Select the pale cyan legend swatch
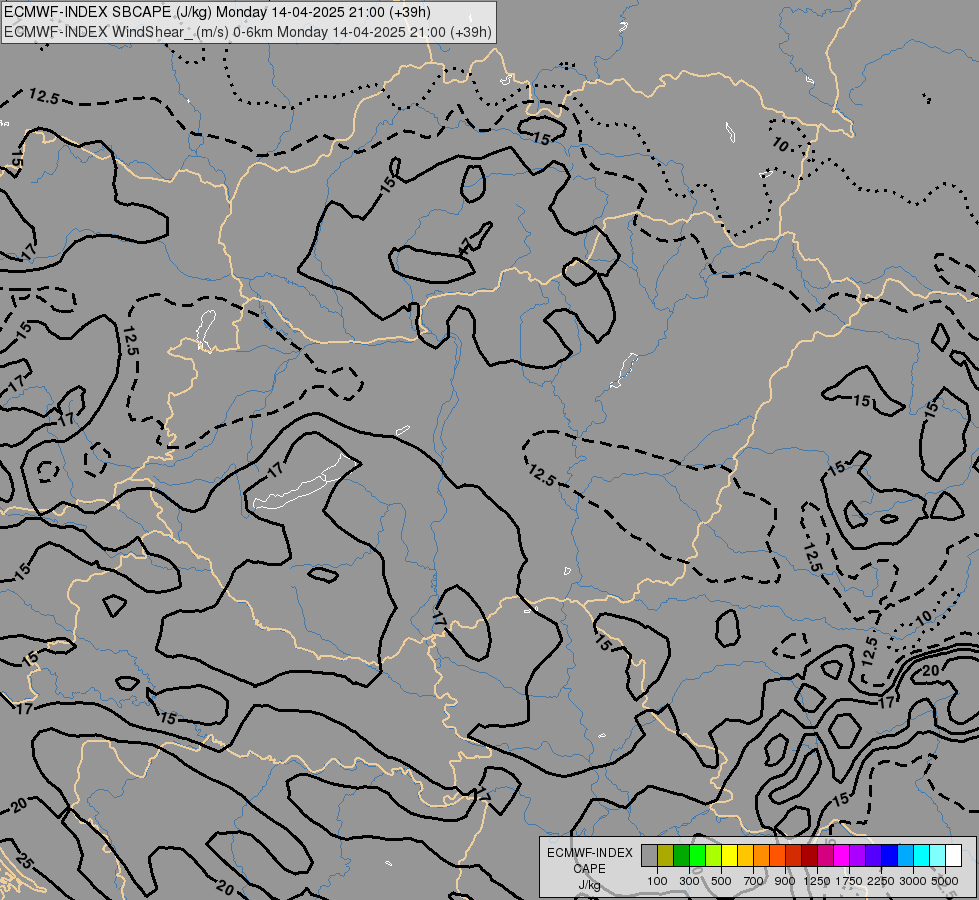This screenshot has width=979, height=900. click(x=938, y=856)
